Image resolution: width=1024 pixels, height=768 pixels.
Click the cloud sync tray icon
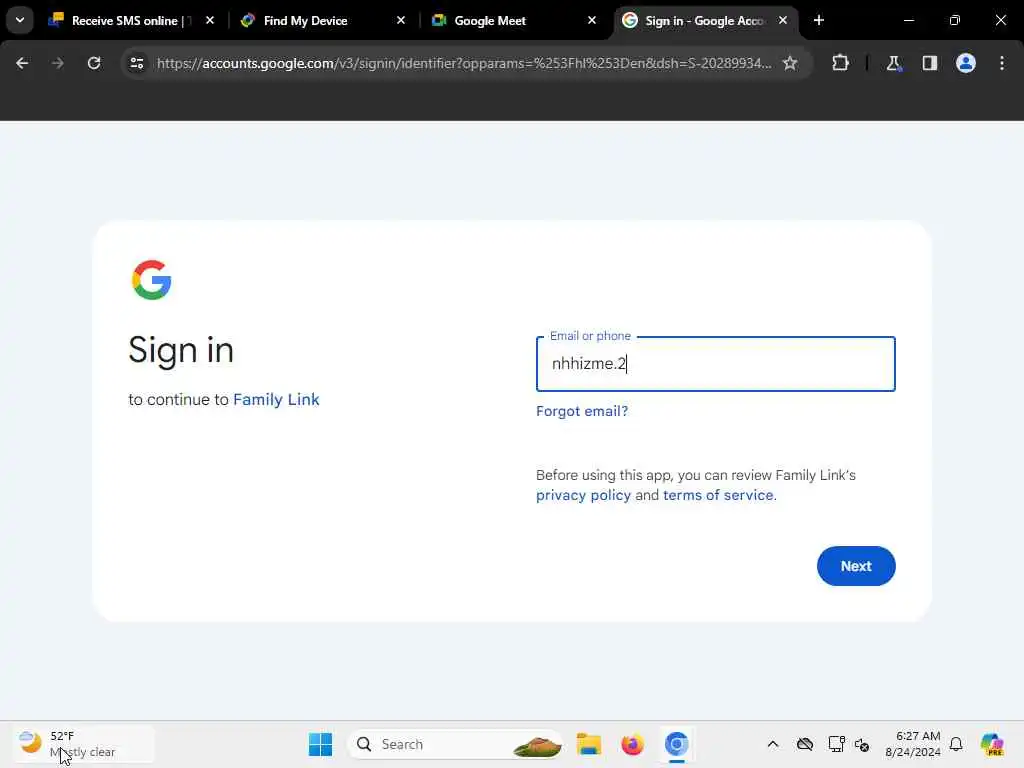805,744
